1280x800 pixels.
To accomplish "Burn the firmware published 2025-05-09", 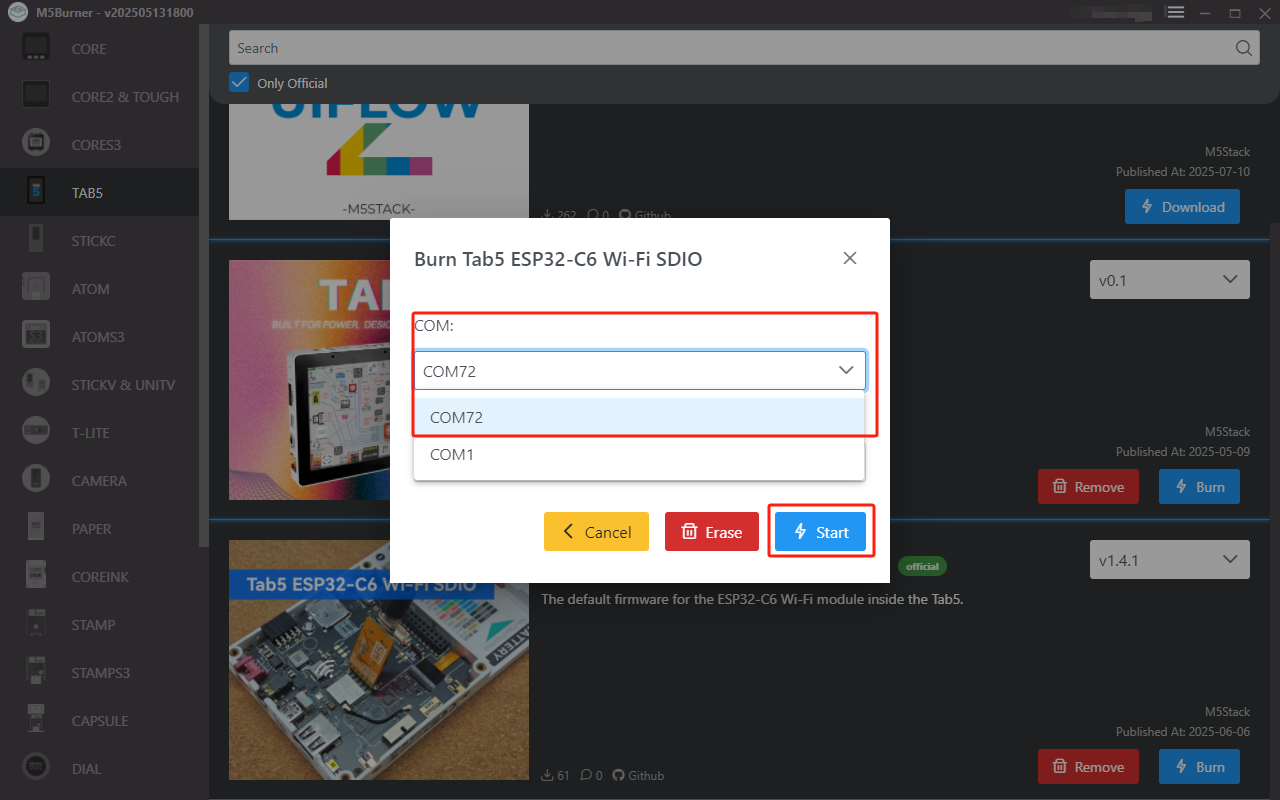I will point(1199,487).
